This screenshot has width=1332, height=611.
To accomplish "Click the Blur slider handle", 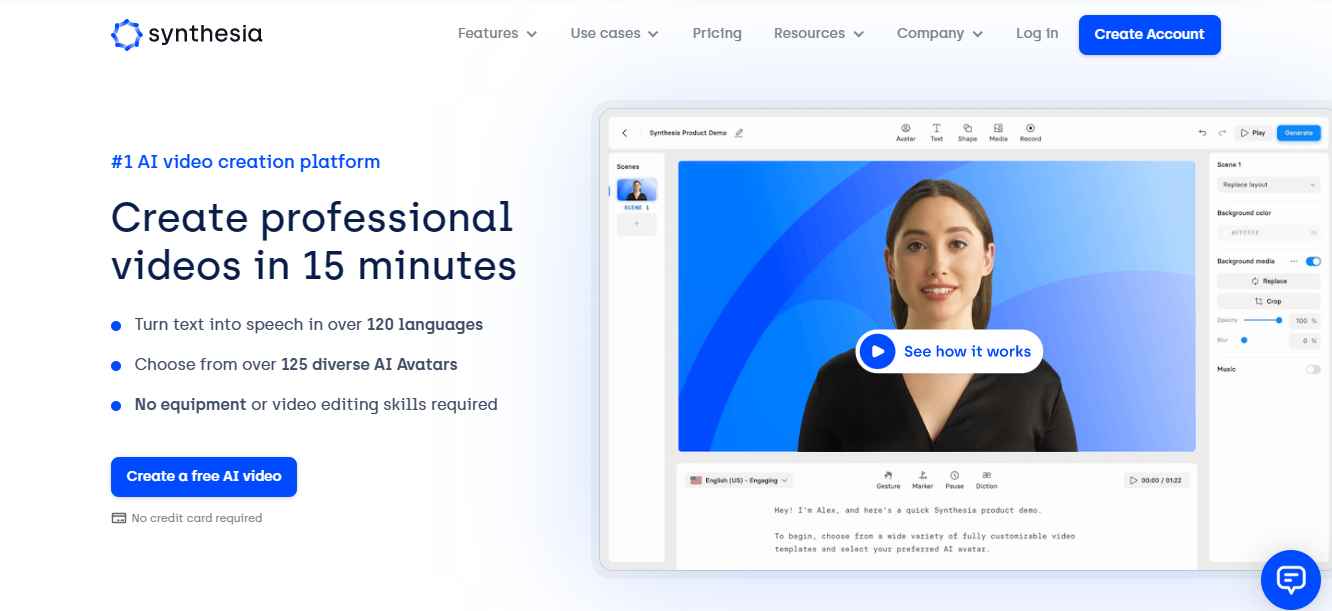I will point(1244,340).
